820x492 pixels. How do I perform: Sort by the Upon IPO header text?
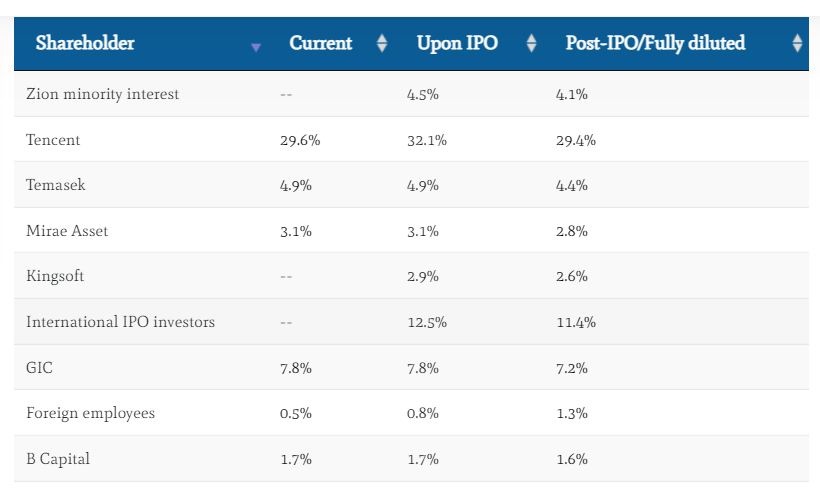pyautogui.click(x=457, y=43)
